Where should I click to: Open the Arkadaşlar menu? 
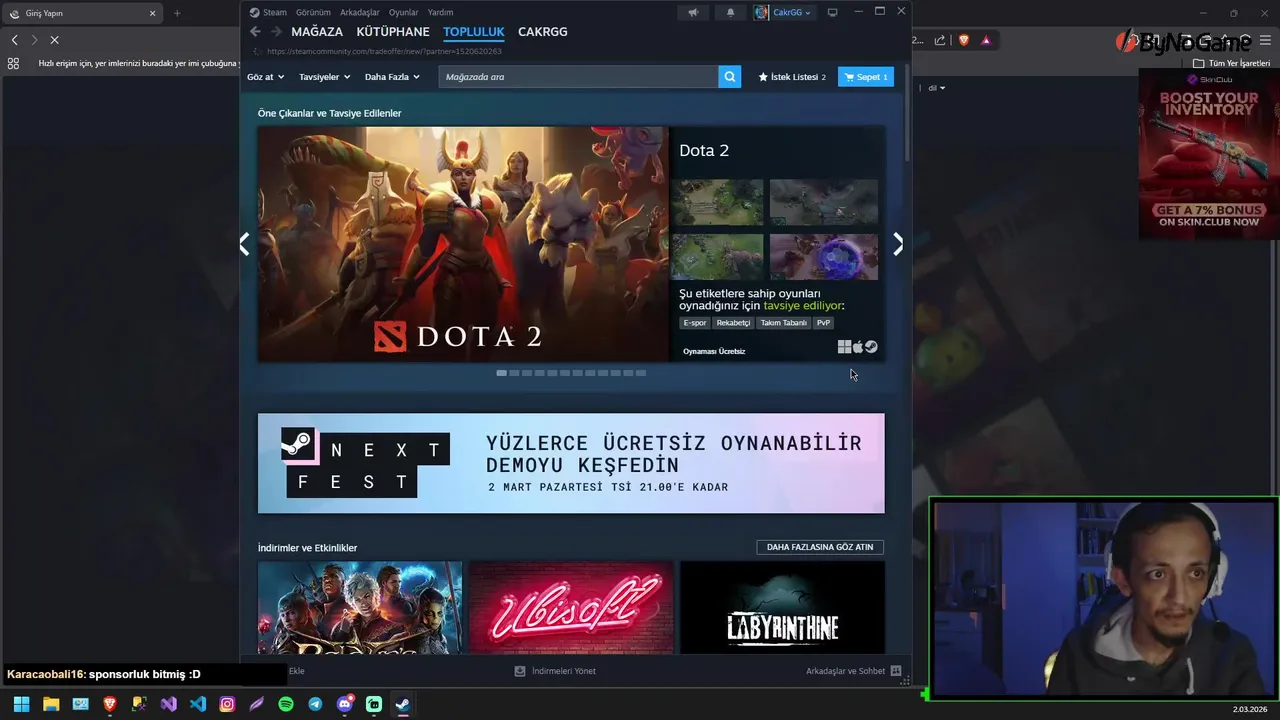point(359,12)
